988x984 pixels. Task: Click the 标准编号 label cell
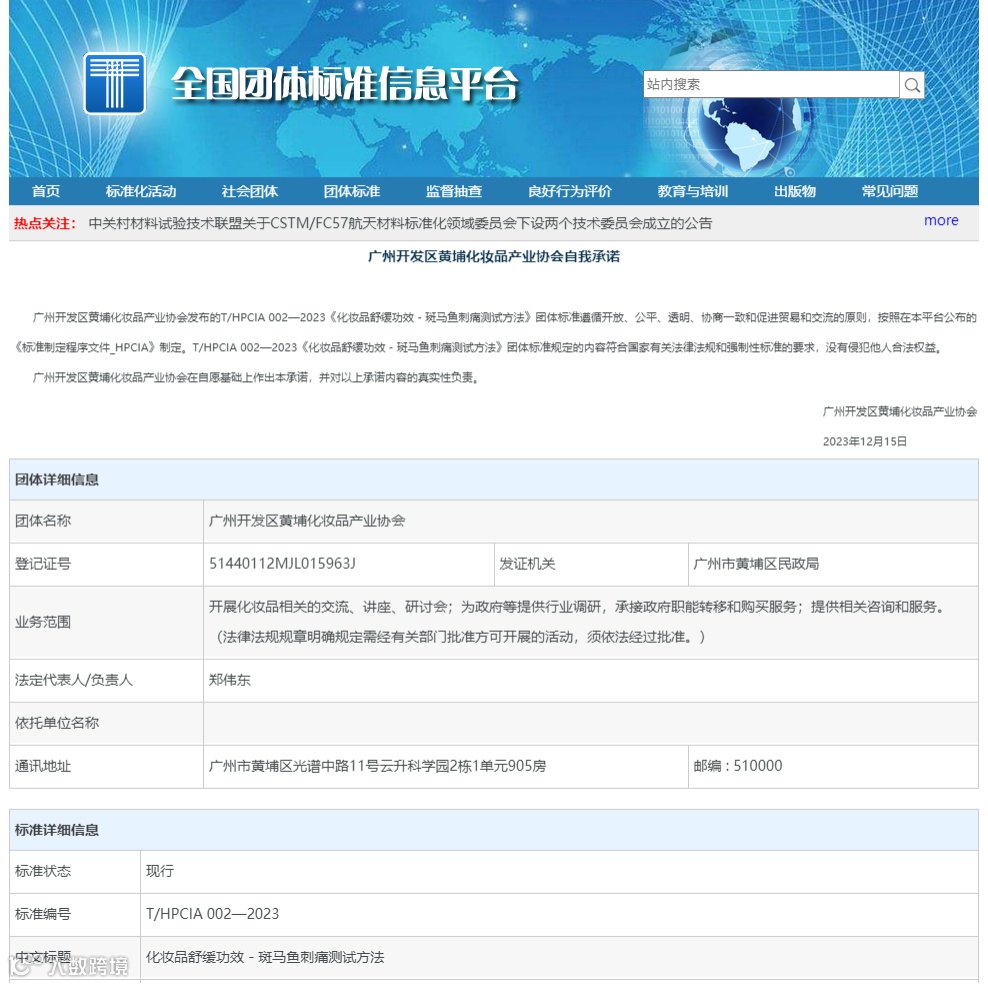(x=75, y=915)
